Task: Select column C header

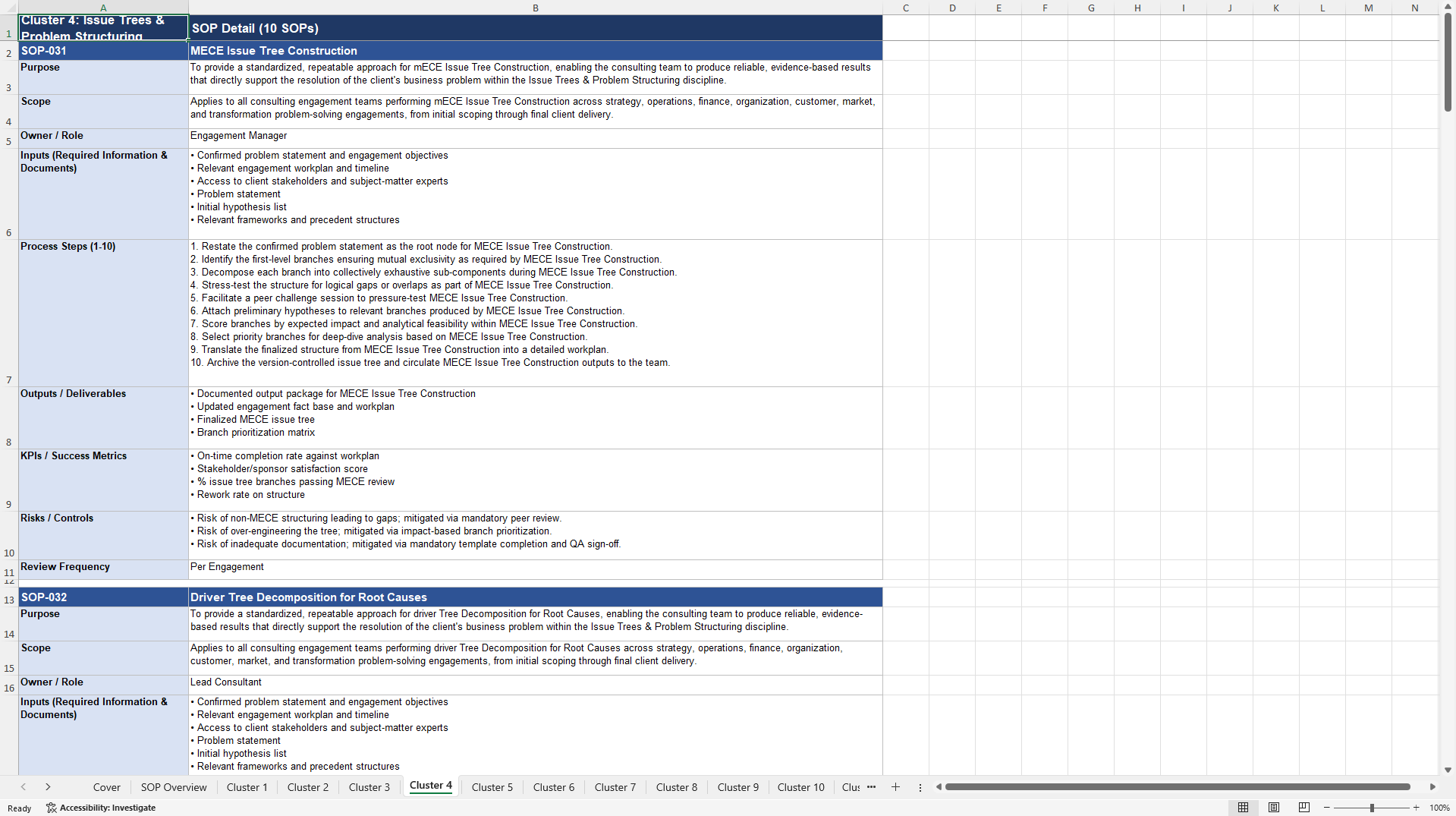Action: tap(906, 8)
